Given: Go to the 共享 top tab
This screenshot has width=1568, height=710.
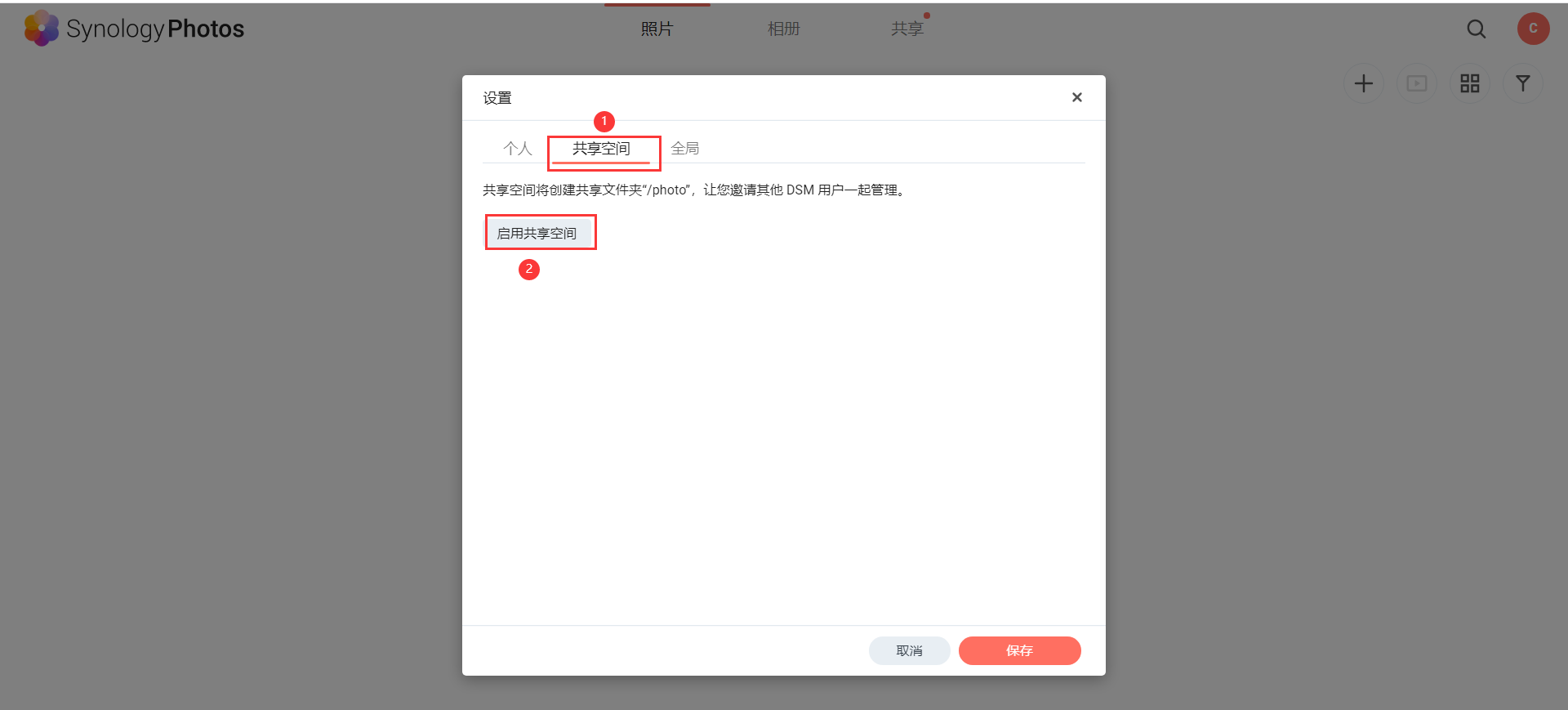Looking at the screenshot, I should click(906, 29).
